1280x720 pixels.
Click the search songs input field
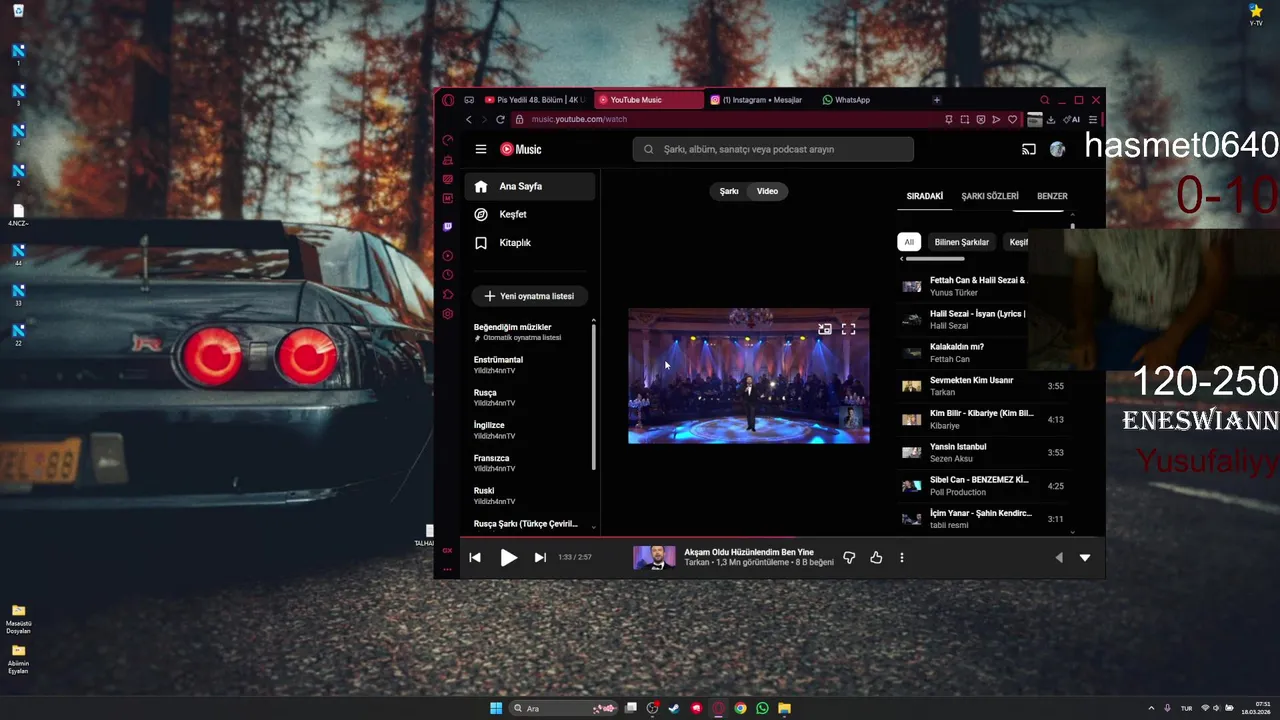(773, 149)
